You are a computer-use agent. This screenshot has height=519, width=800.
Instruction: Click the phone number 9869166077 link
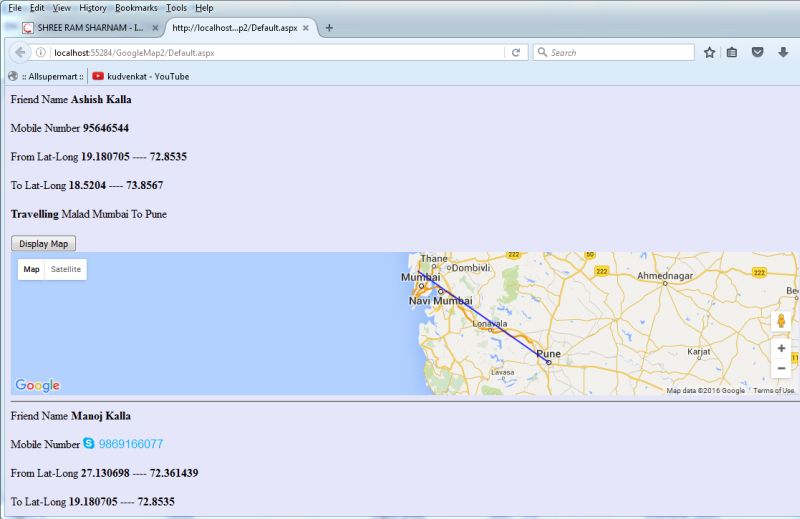[x=131, y=444]
